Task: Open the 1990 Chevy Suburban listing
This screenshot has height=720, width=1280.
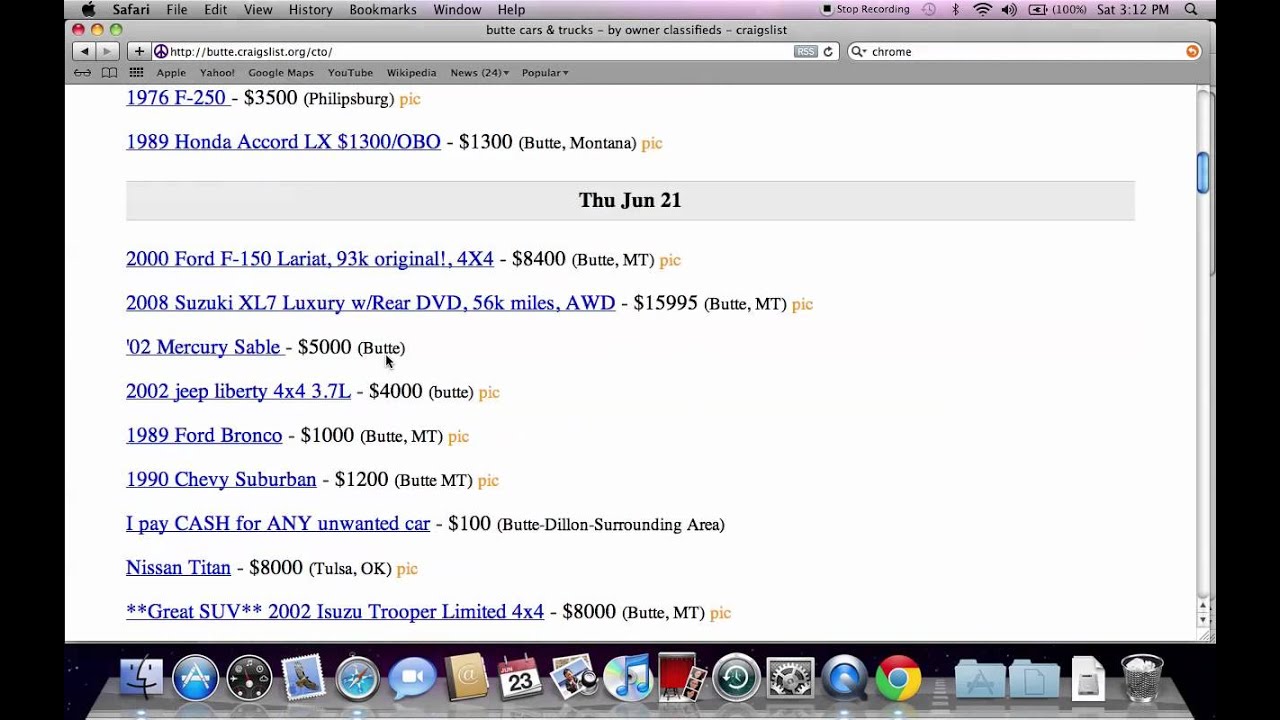Action: 221,479
